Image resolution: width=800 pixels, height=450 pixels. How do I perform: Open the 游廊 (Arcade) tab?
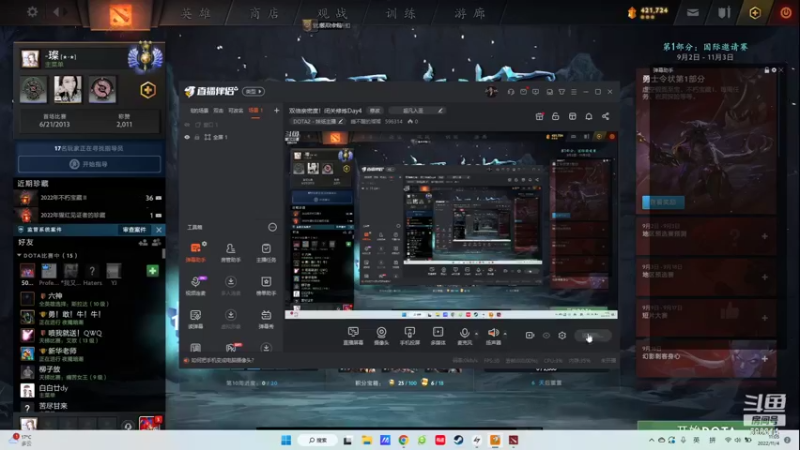click(470, 13)
